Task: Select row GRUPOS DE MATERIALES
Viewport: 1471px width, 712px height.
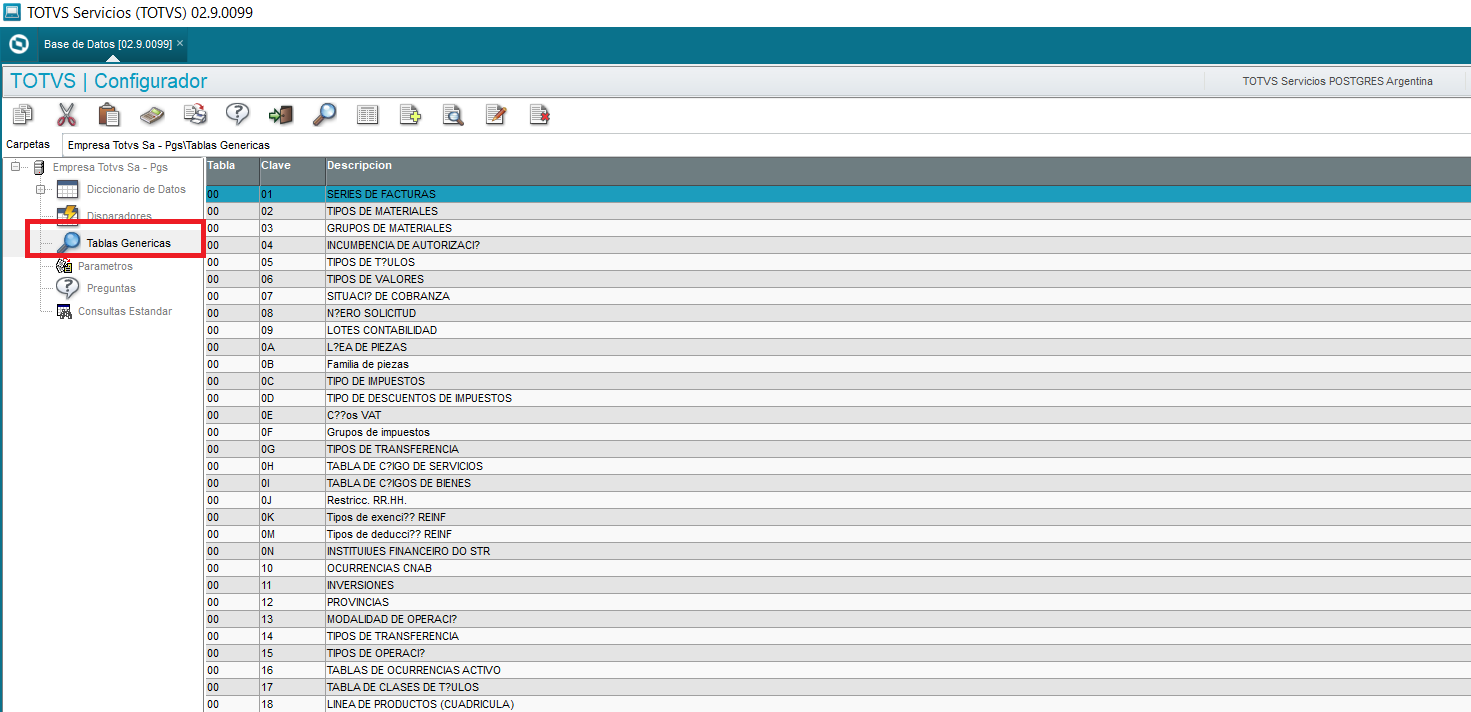Action: coord(838,228)
